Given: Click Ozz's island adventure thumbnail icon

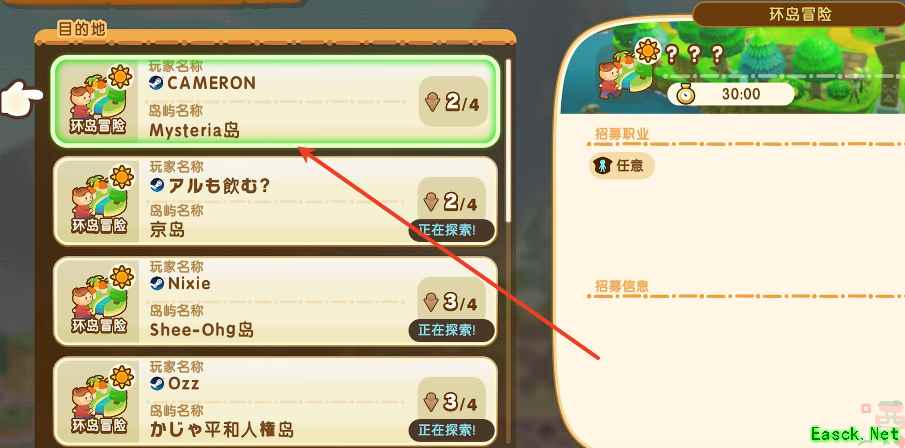Looking at the screenshot, I should click(100, 400).
